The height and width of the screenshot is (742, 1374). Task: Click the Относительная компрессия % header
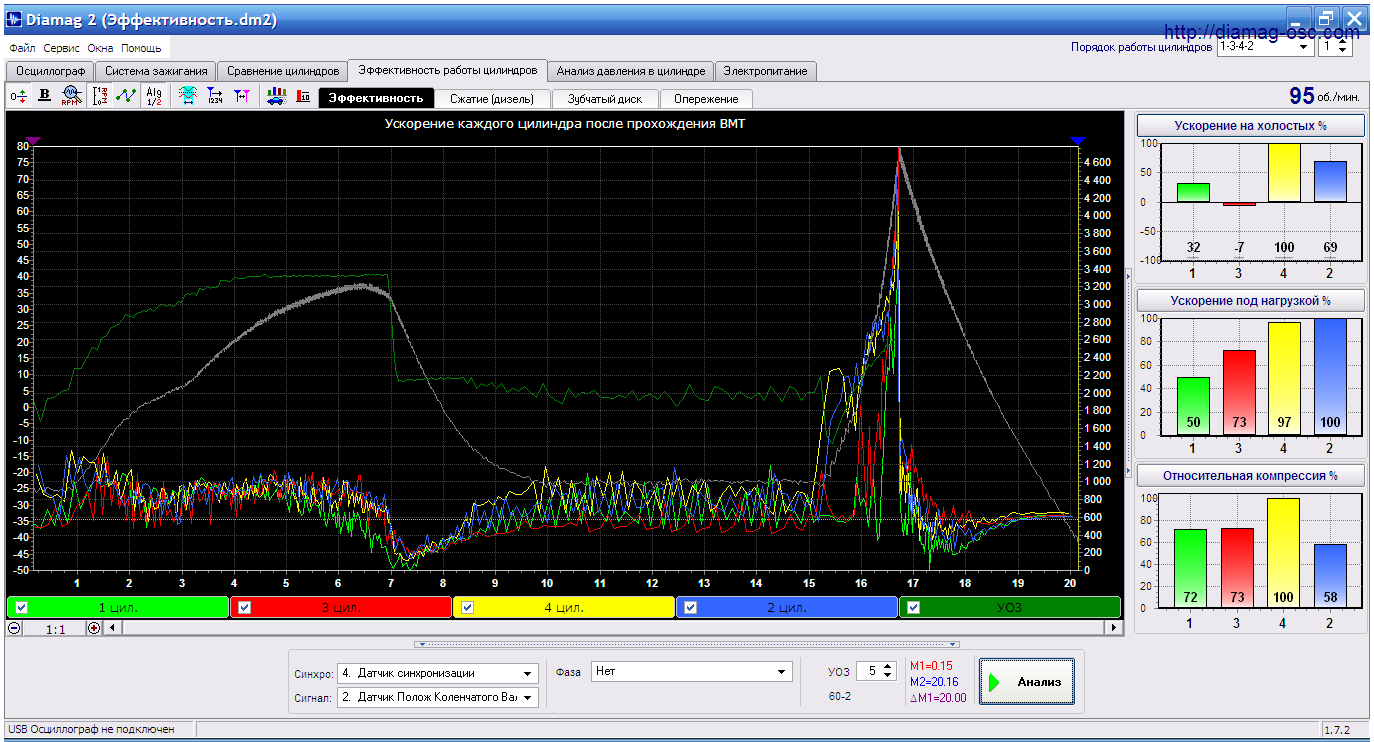1251,475
